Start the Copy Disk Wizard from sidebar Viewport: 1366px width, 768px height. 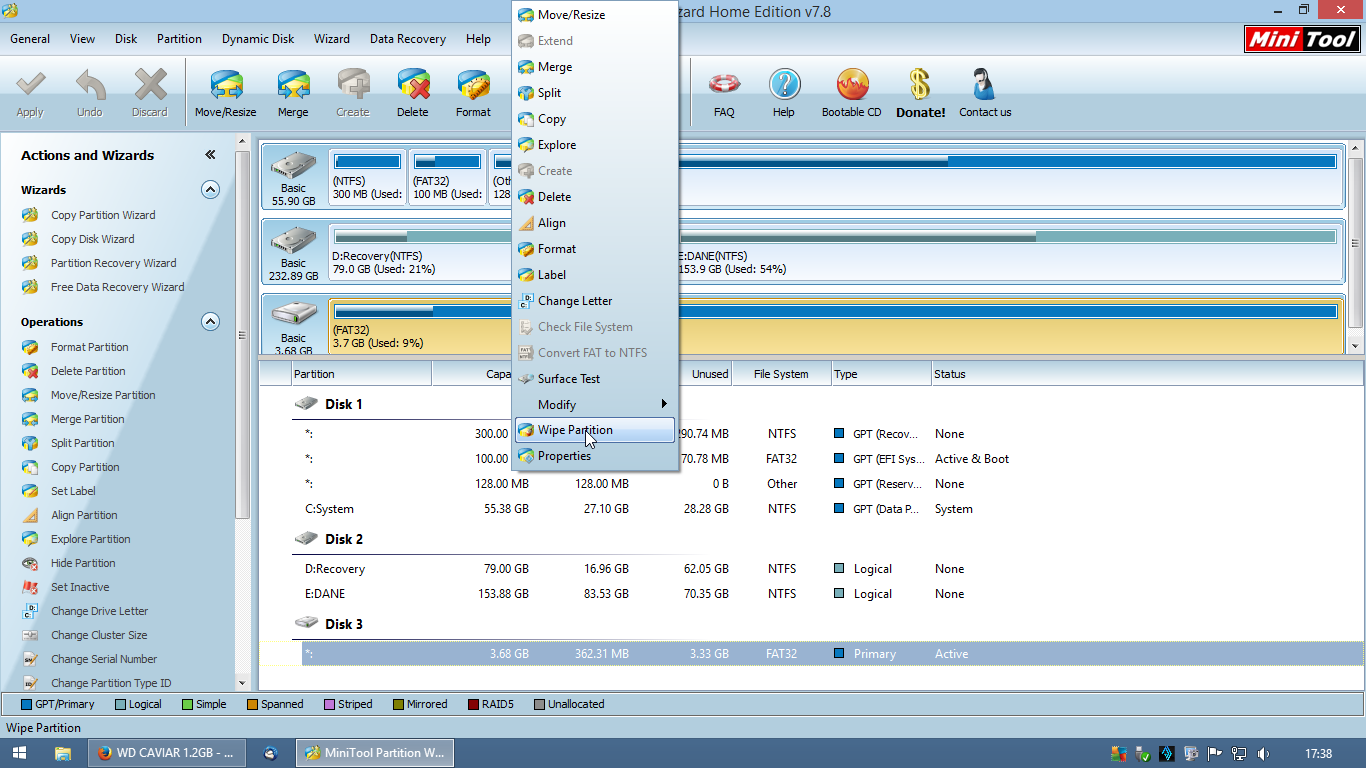pyautogui.click(x=92, y=239)
